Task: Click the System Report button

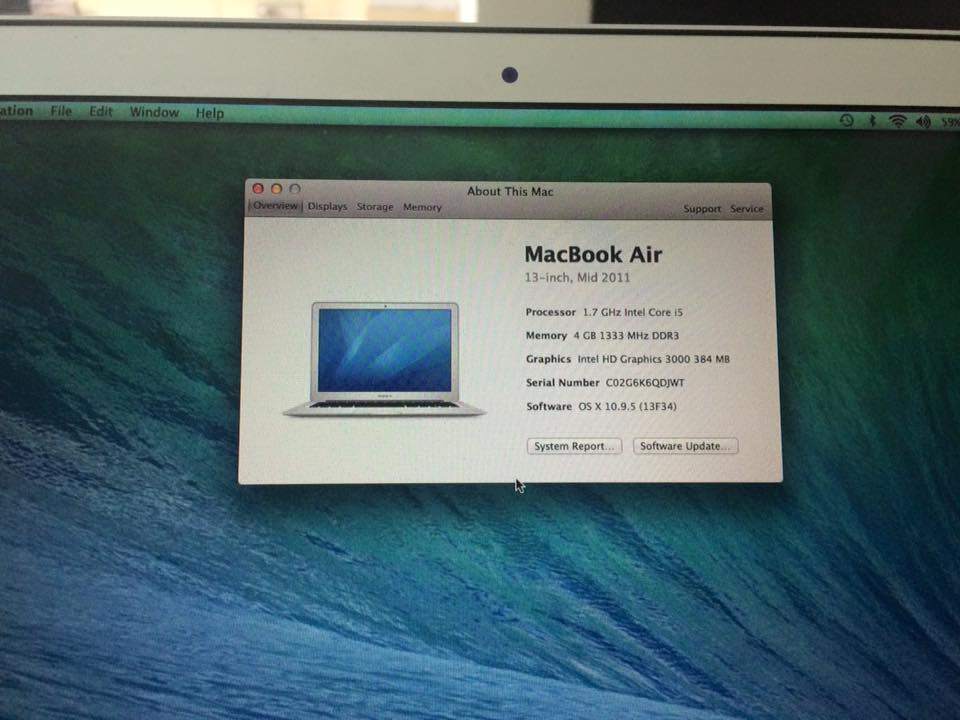Action: 574,446
